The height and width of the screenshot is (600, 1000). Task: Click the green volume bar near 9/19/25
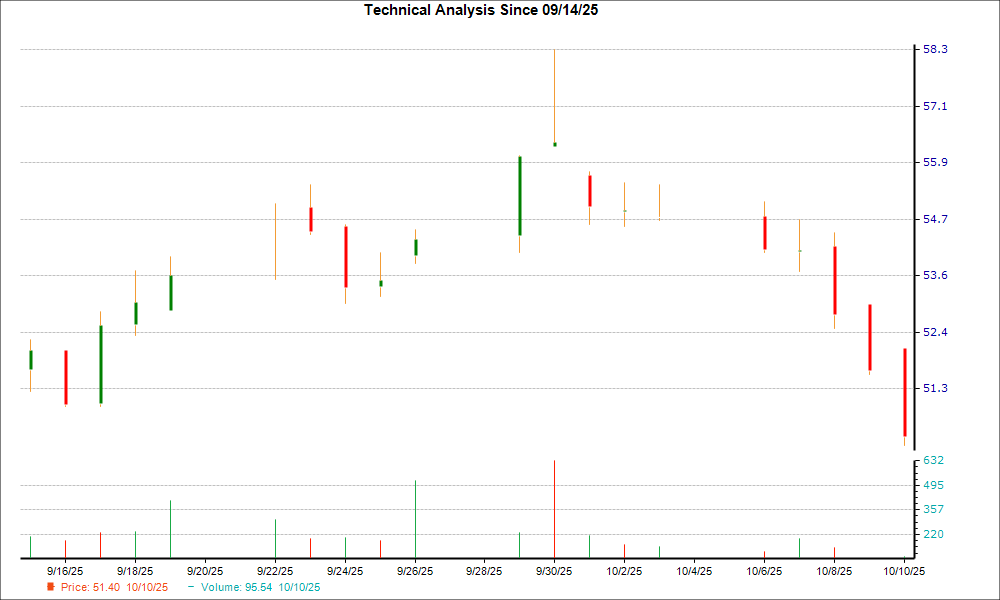coord(171,528)
